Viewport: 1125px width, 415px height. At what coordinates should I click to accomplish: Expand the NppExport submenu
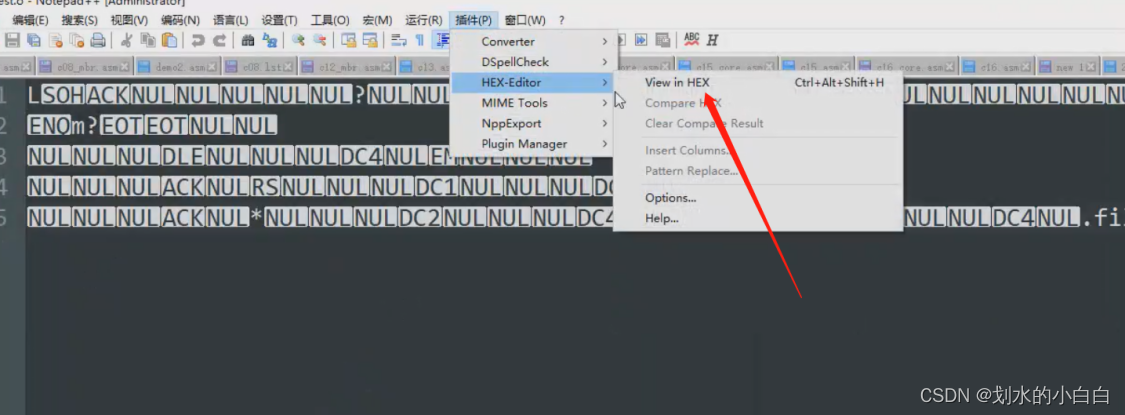click(x=534, y=123)
